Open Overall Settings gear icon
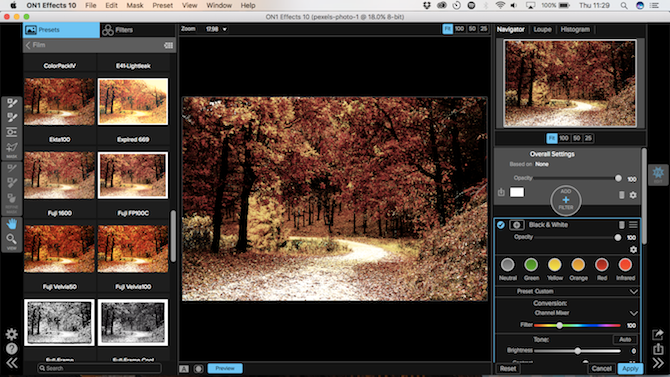670x377 pixels. point(633,195)
